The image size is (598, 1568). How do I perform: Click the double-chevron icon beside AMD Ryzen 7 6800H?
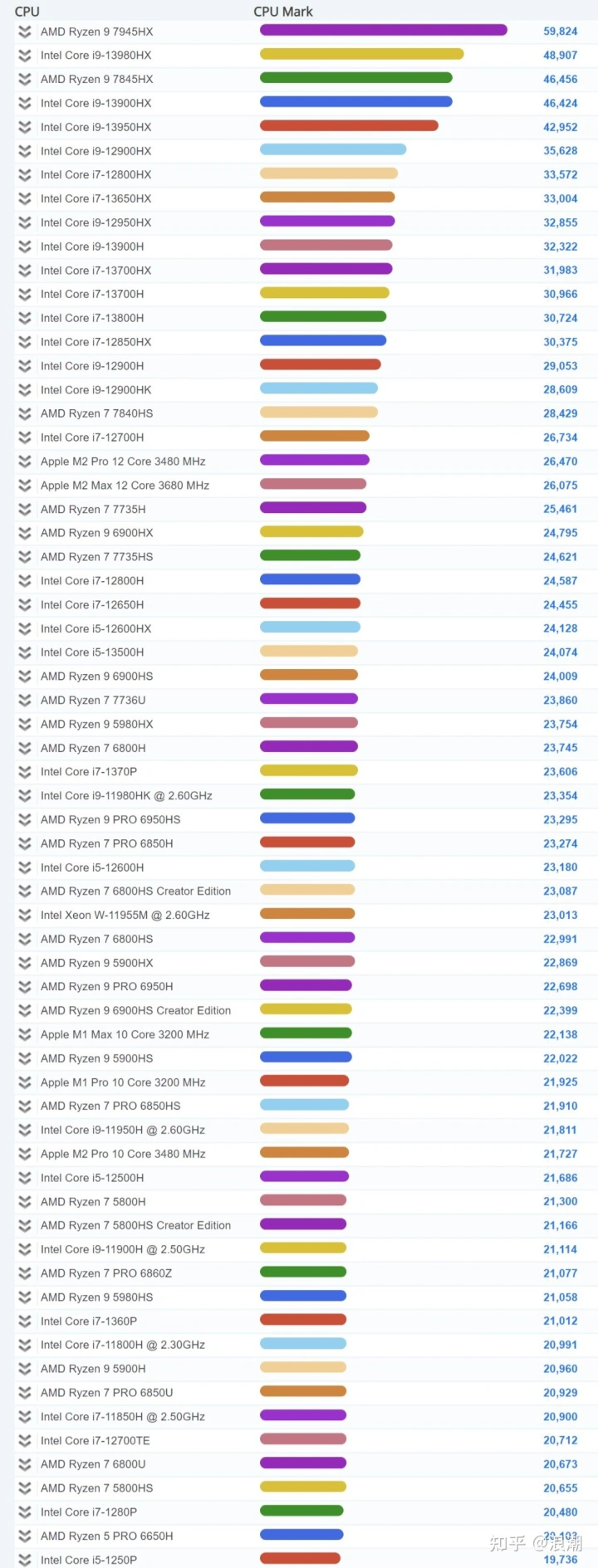pyautogui.click(x=25, y=748)
